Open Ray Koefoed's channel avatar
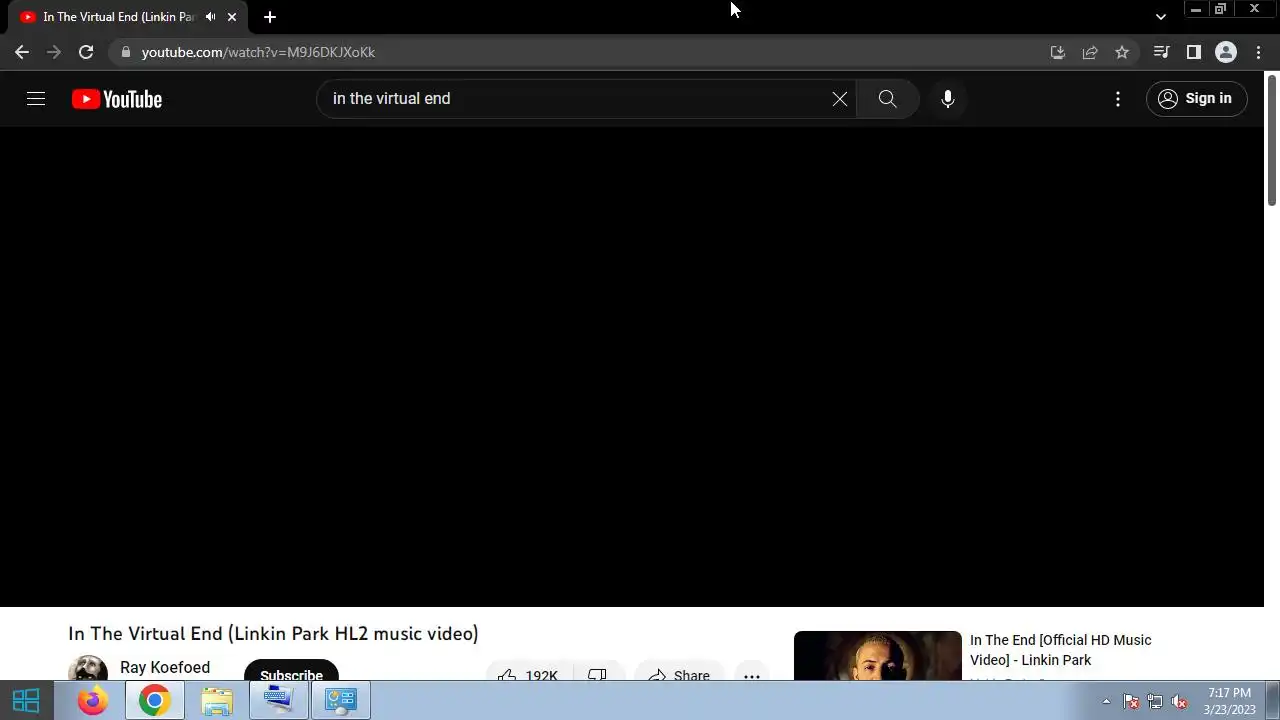 (88, 668)
